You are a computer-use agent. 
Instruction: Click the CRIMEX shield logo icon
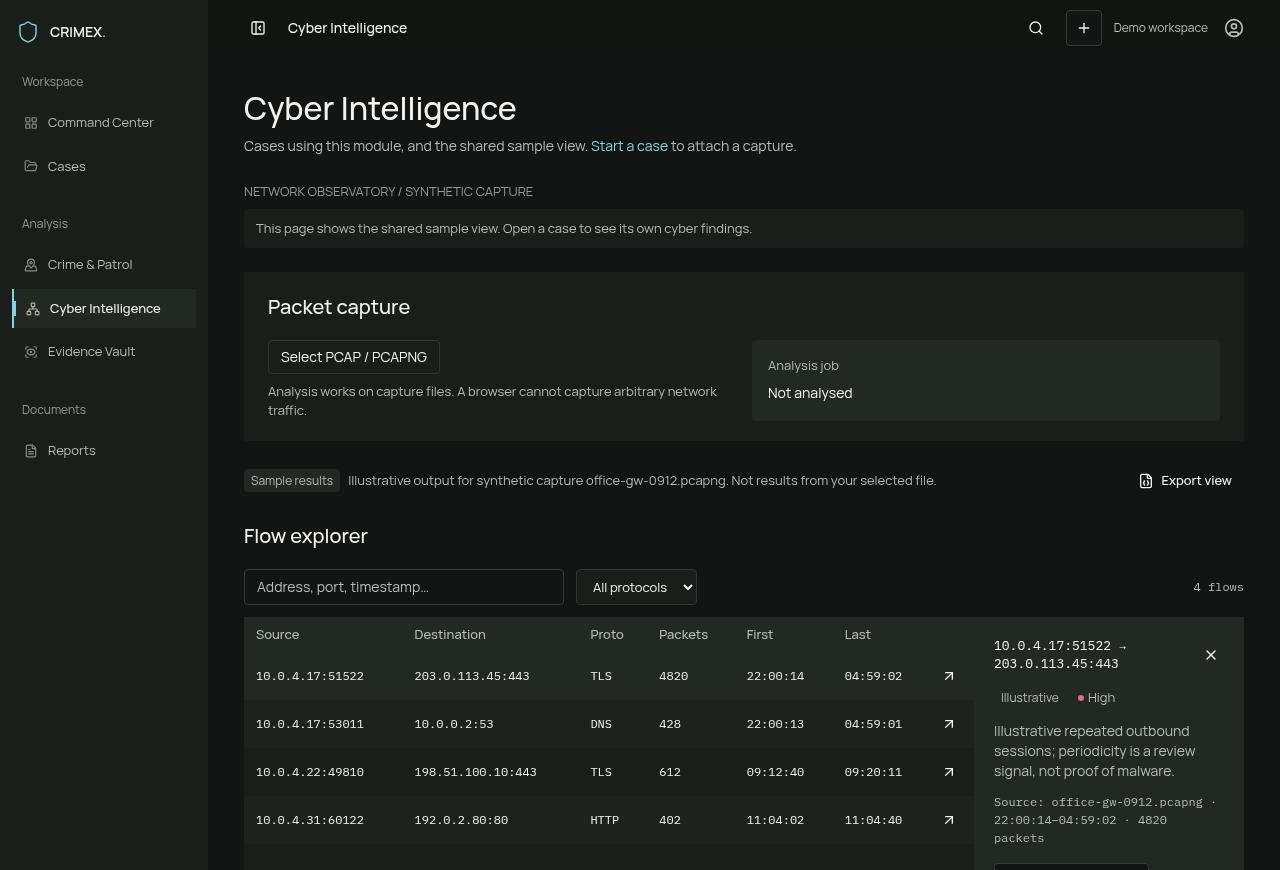[28, 32]
